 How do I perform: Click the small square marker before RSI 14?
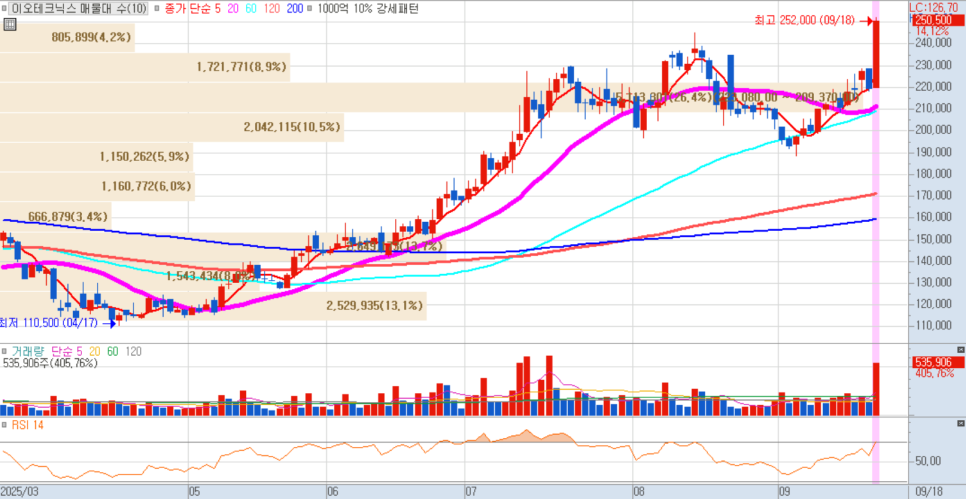coord(4,424)
